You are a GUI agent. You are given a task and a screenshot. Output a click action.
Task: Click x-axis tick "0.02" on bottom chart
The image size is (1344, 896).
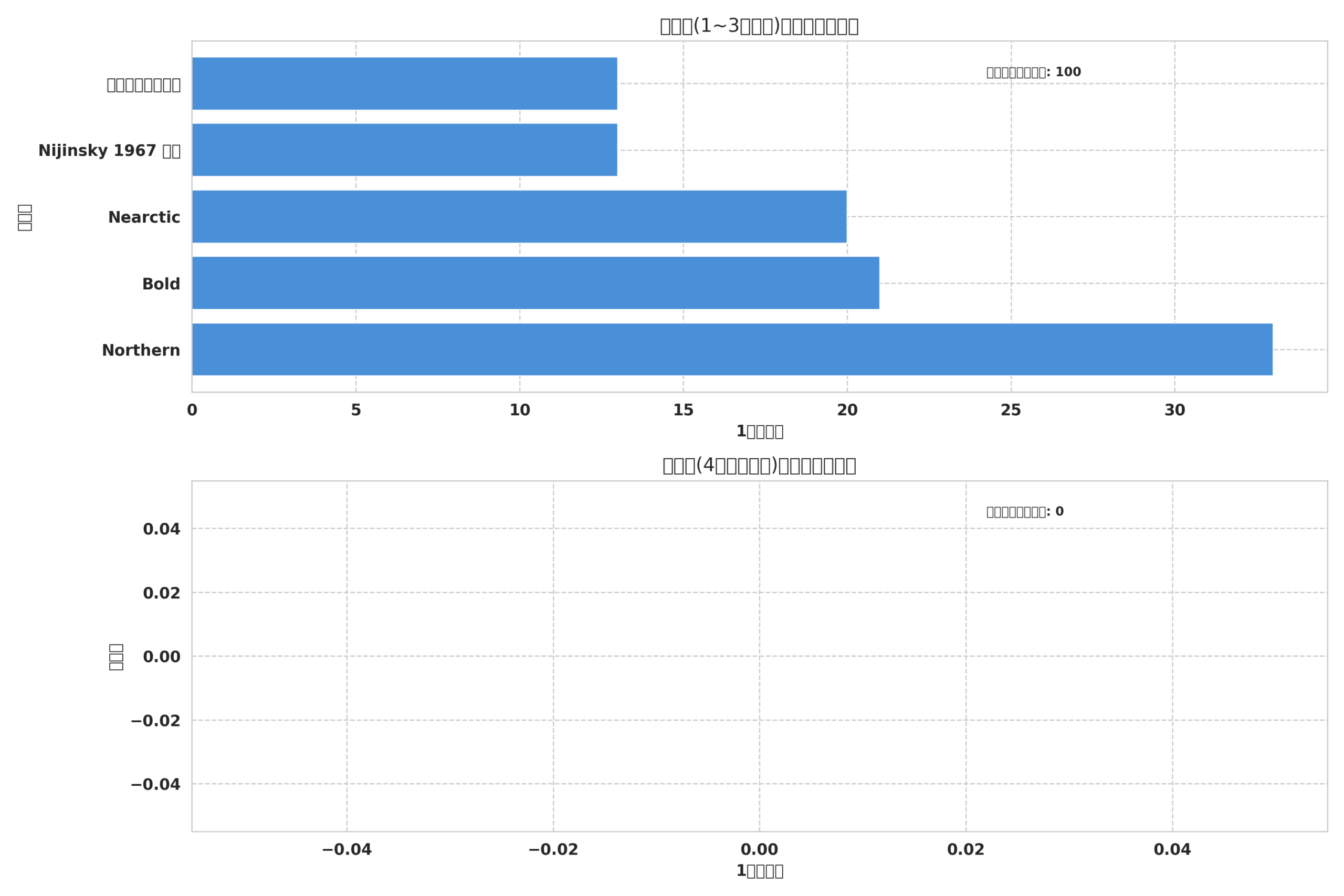pyautogui.click(x=965, y=850)
